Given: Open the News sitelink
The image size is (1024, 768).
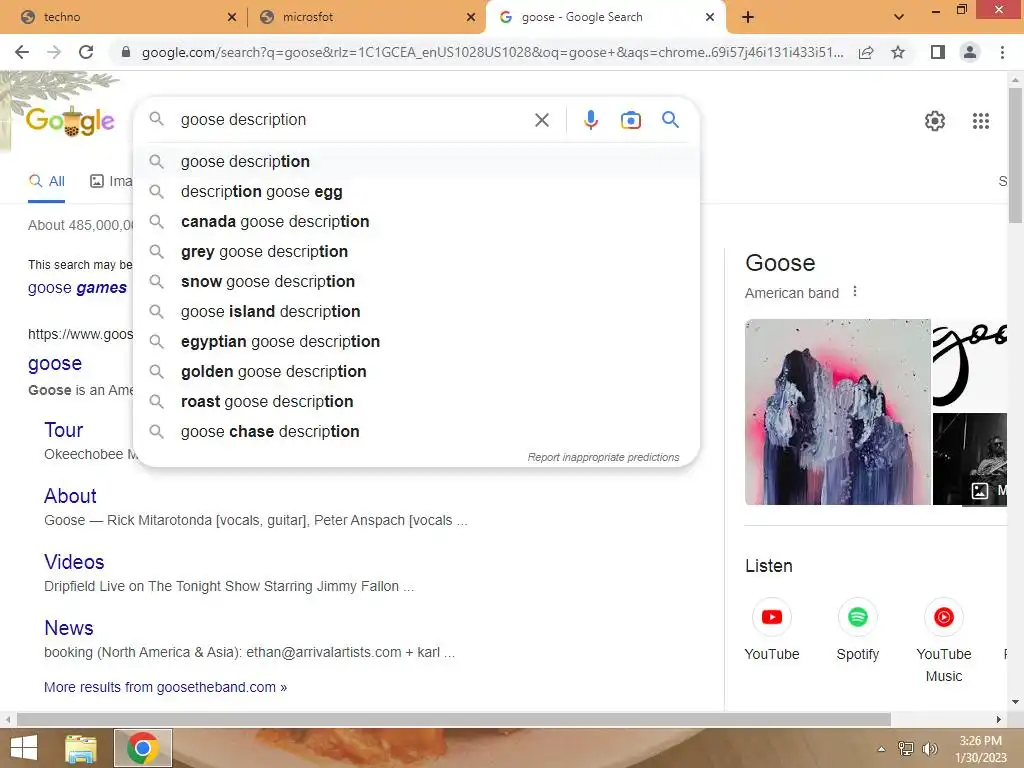Looking at the screenshot, I should click(x=69, y=628).
